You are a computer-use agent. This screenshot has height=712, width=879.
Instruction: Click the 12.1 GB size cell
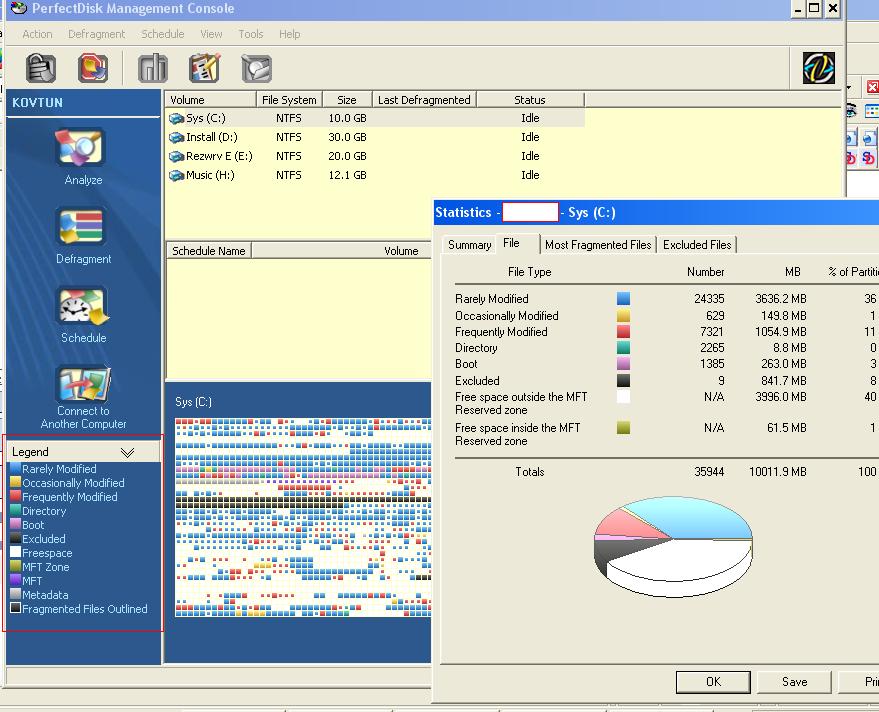(x=347, y=175)
